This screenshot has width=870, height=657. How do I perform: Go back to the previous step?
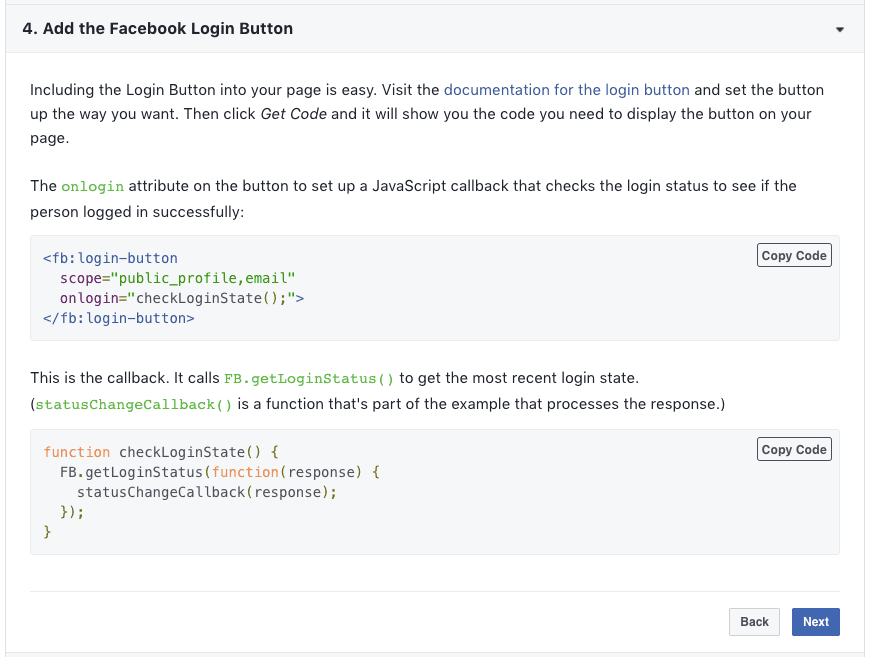point(754,622)
